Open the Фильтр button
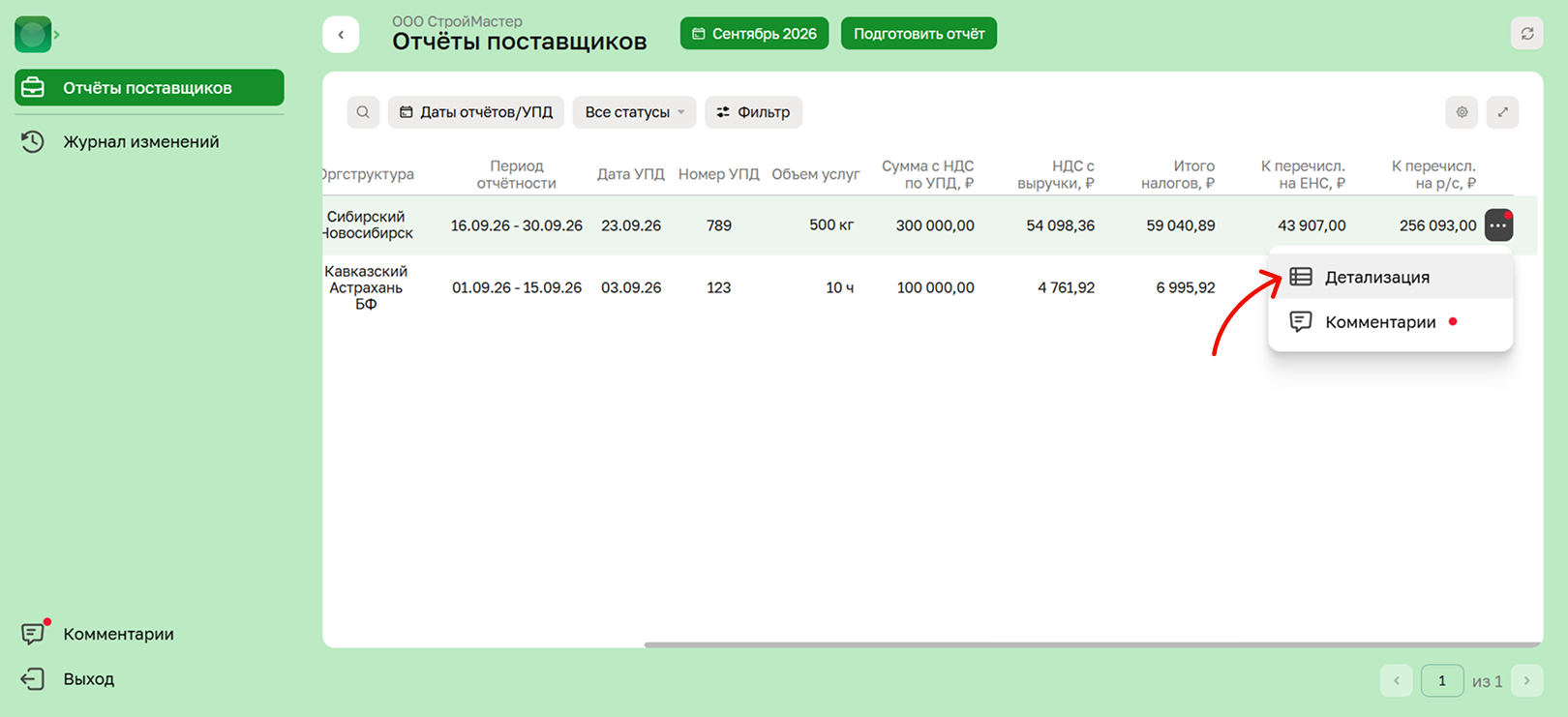This screenshot has width=1568, height=717. [753, 112]
